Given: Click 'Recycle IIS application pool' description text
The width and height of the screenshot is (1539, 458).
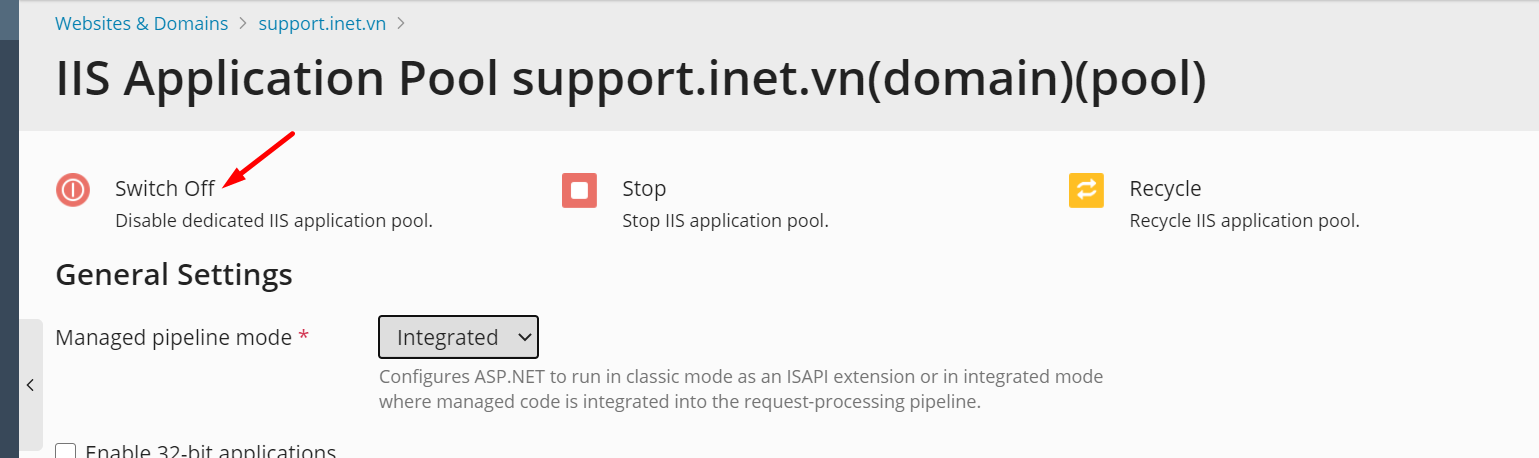Looking at the screenshot, I should 1244,220.
